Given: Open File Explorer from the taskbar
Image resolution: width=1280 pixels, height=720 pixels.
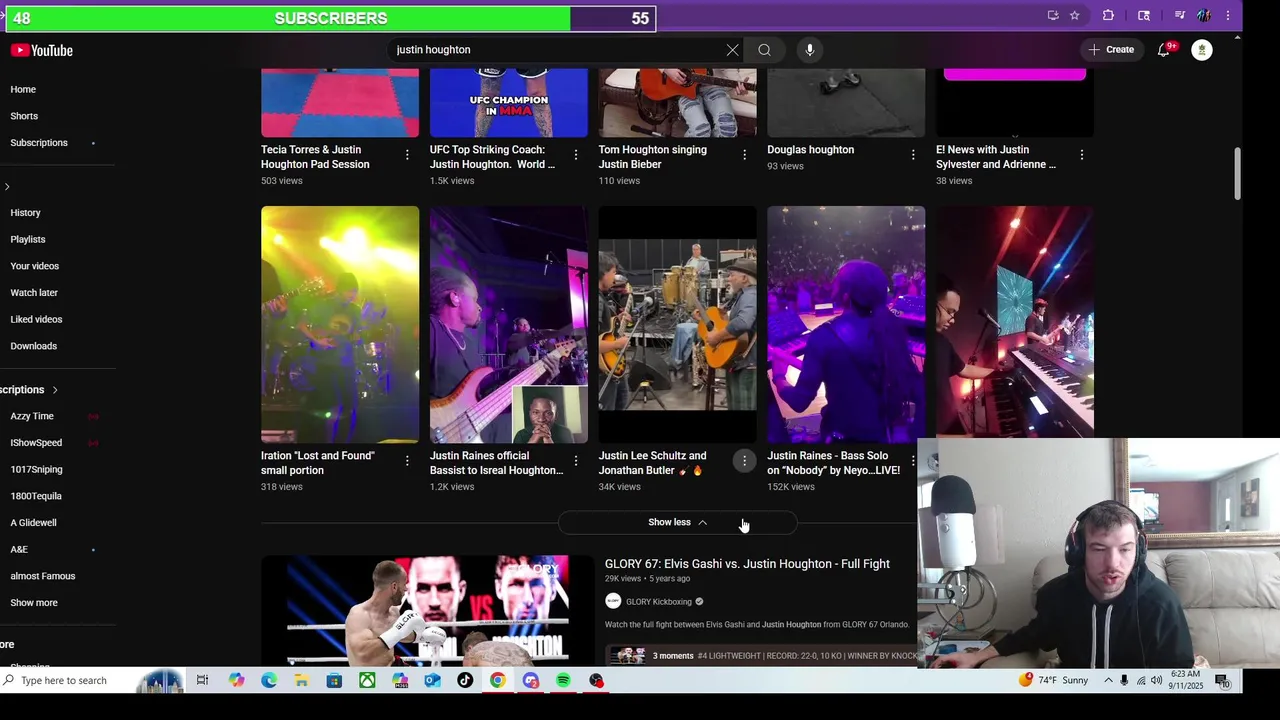Looking at the screenshot, I should coord(301,681).
